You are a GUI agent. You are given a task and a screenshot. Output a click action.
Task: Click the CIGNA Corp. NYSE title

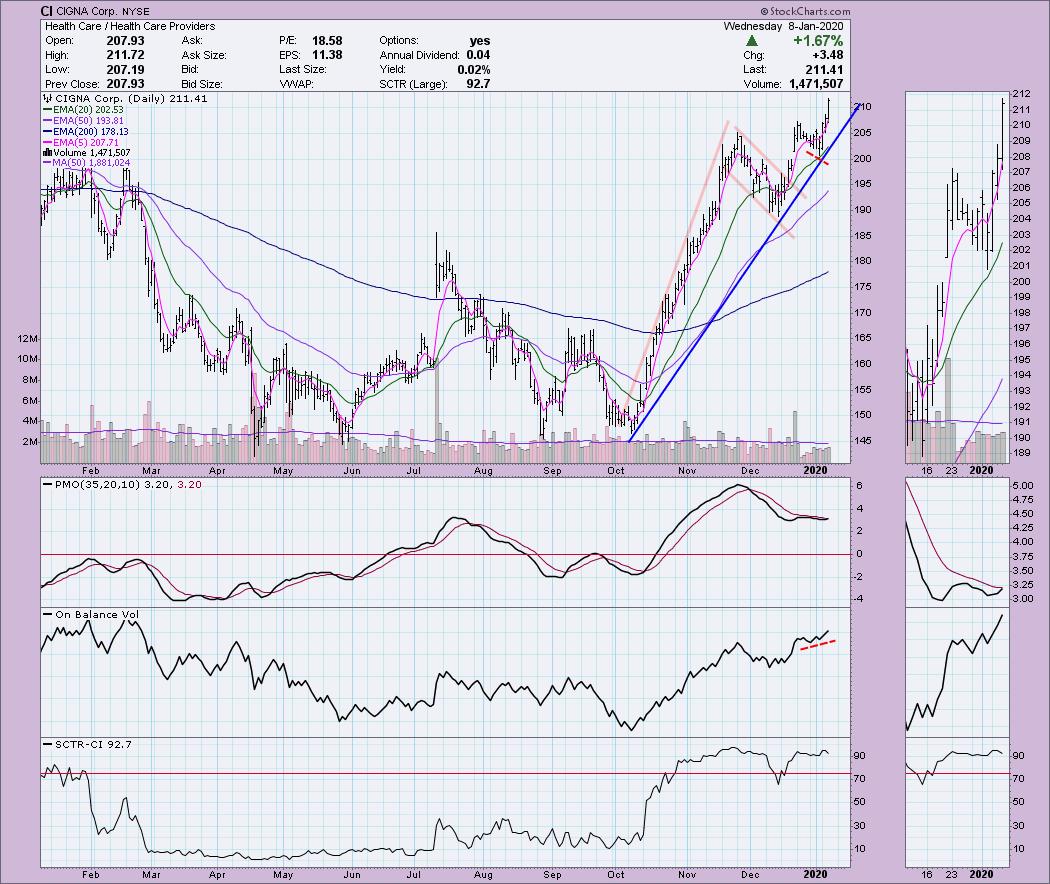[x=103, y=11]
